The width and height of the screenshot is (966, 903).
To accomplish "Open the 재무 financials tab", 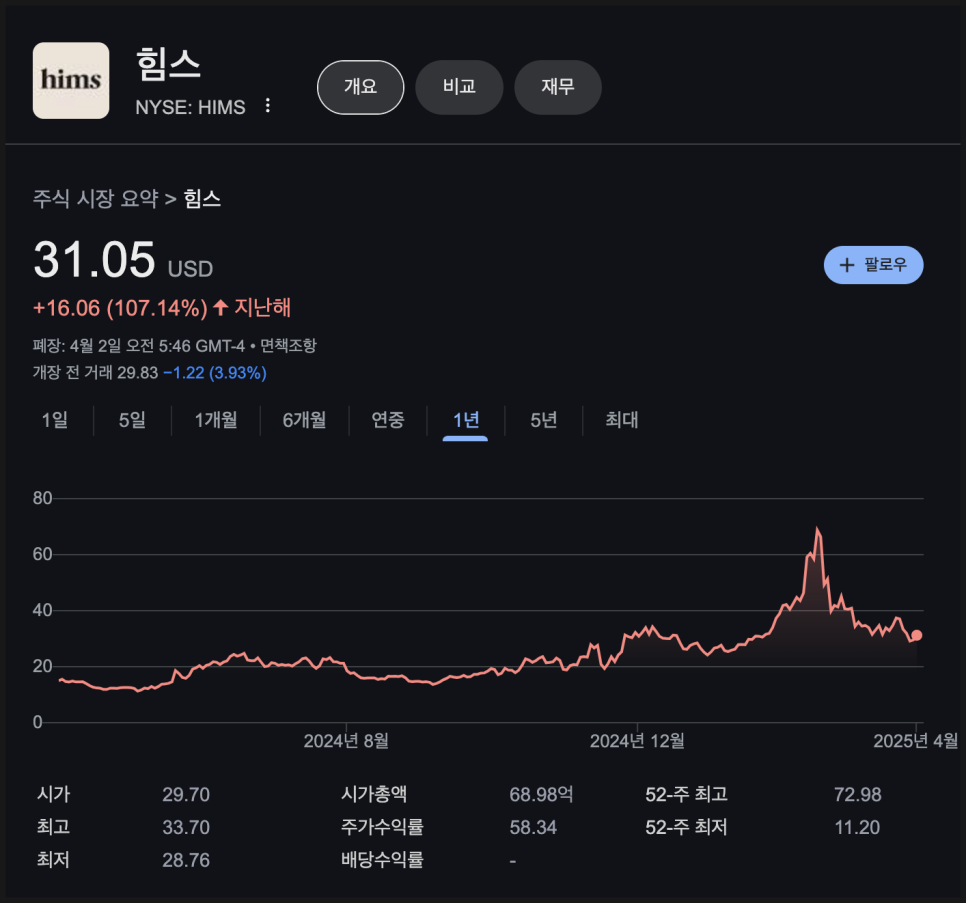I will coord(558,87).
